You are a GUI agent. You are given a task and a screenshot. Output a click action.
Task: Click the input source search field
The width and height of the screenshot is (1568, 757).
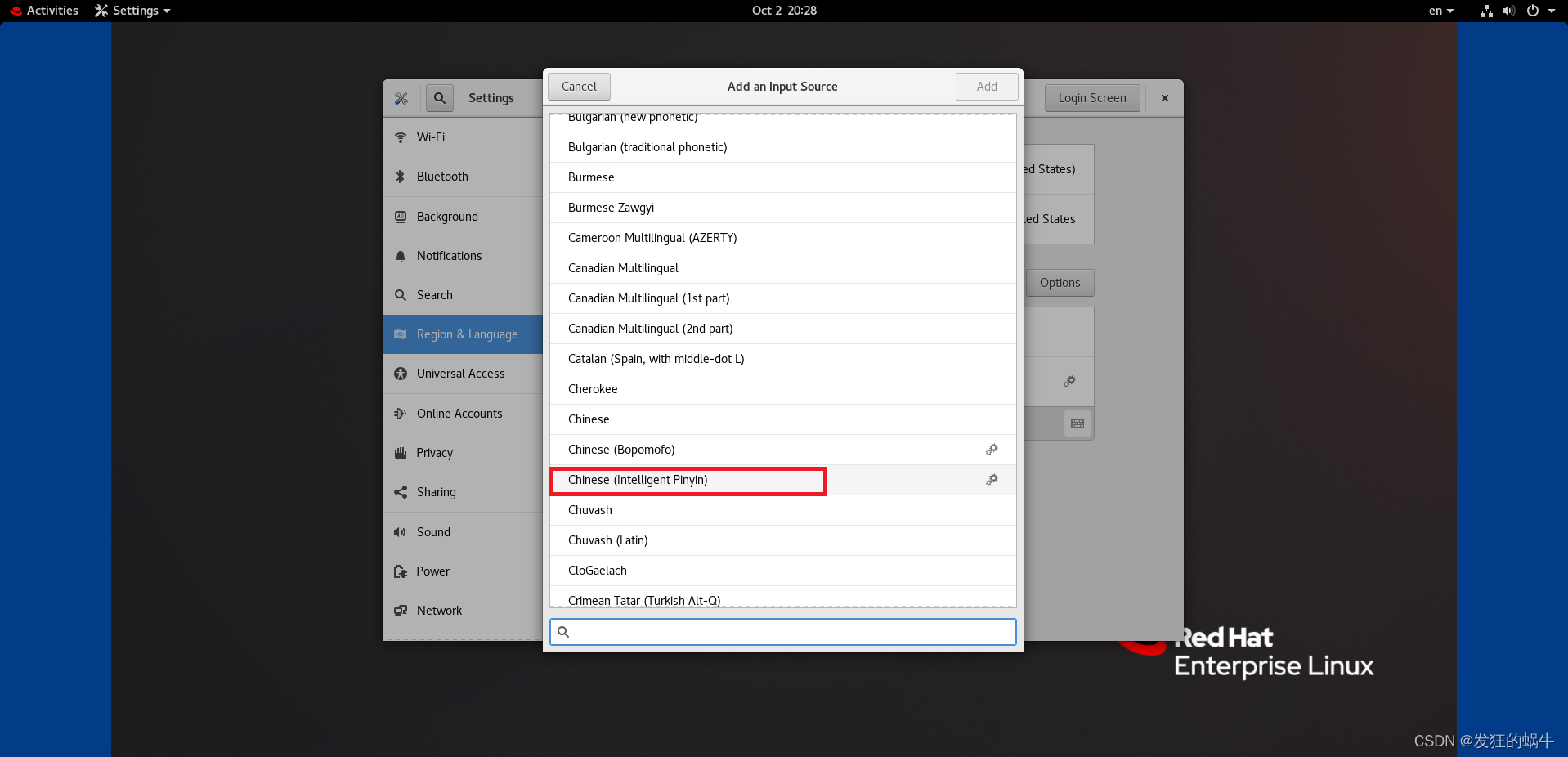tap(782, 631)
